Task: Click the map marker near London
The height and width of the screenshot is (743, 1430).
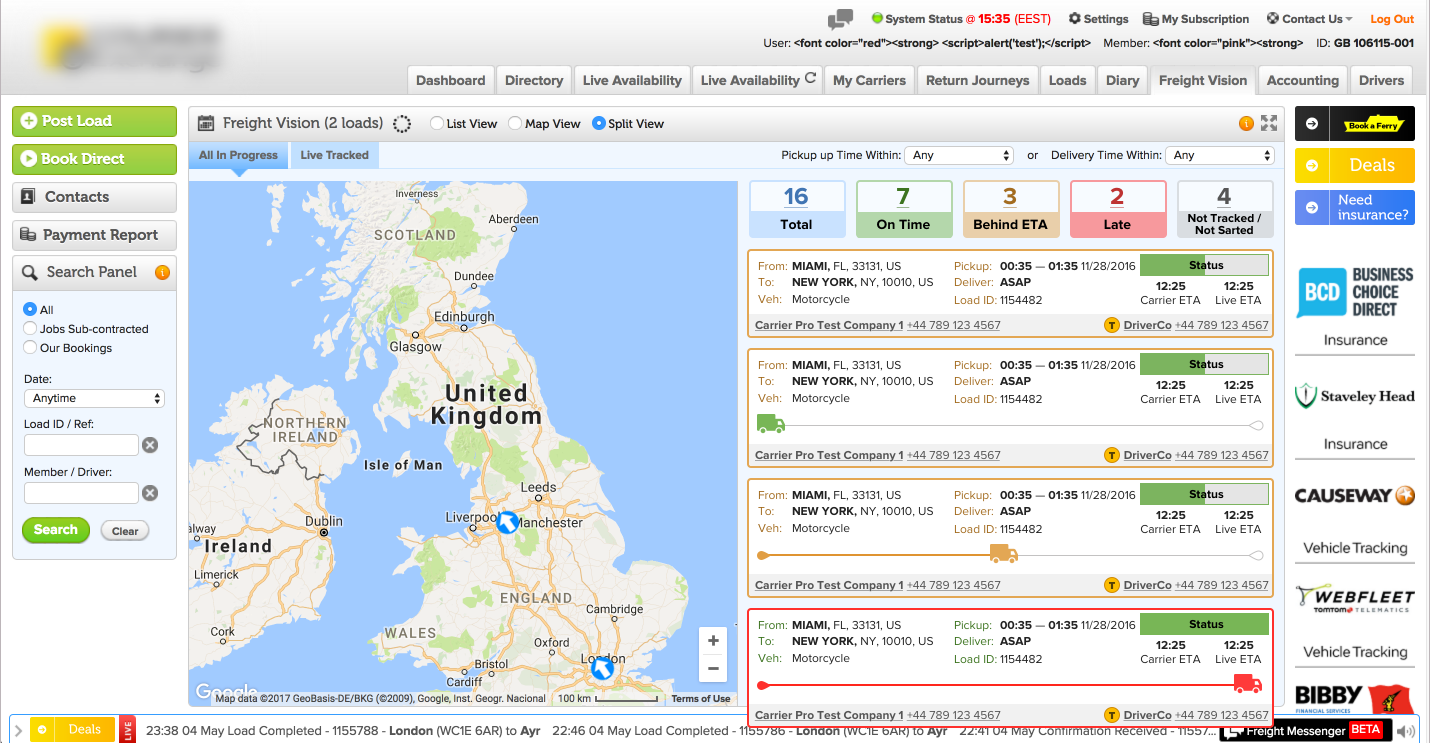Action: [602, 668]
